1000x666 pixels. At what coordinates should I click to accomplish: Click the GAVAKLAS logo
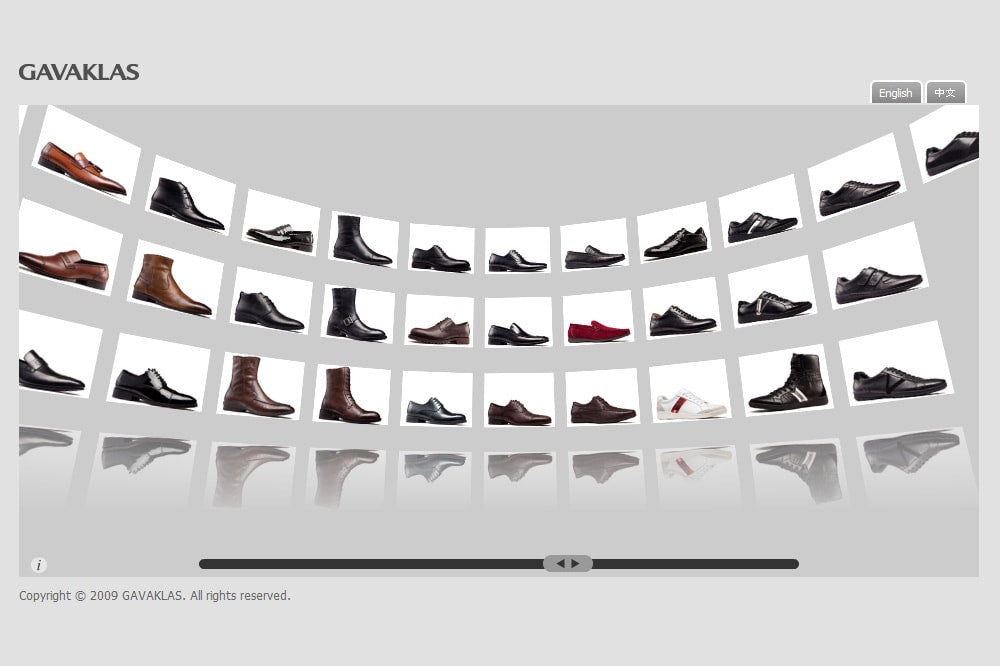(78, 72)
